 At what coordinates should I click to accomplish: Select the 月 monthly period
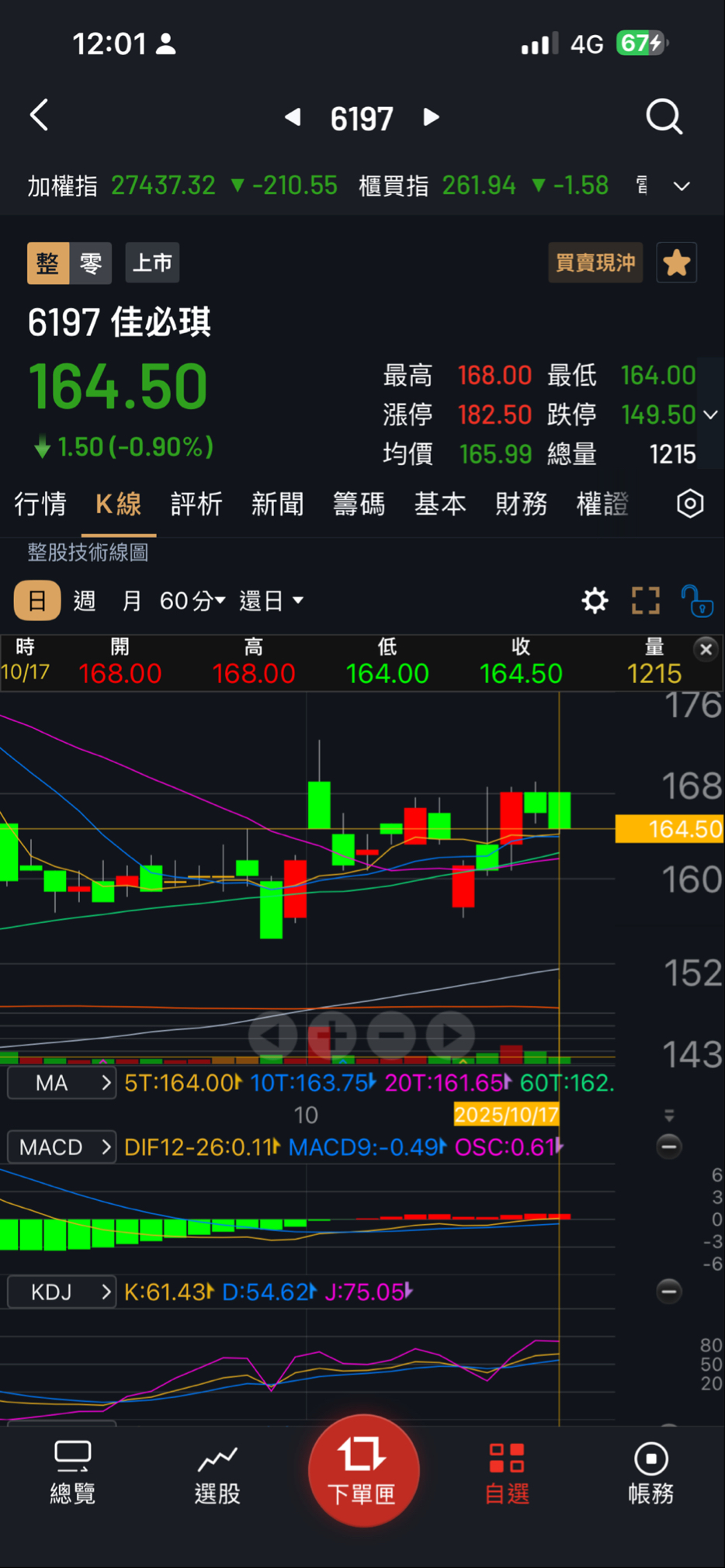pyautogui.click(x=132, y=601)
